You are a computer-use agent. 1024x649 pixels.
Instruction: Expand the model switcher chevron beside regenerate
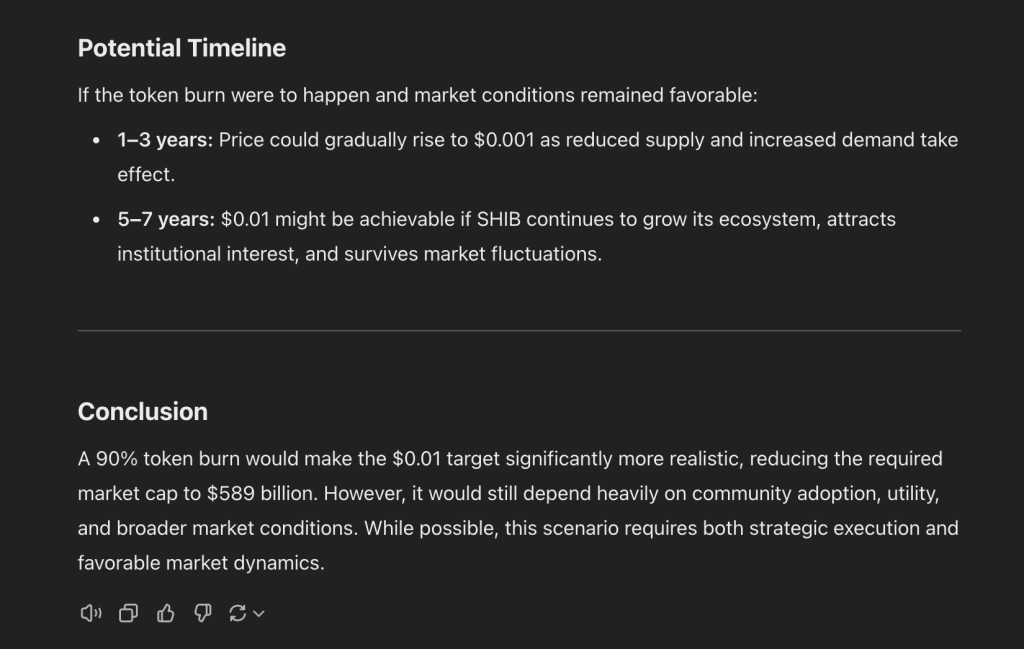pos(259,614)
